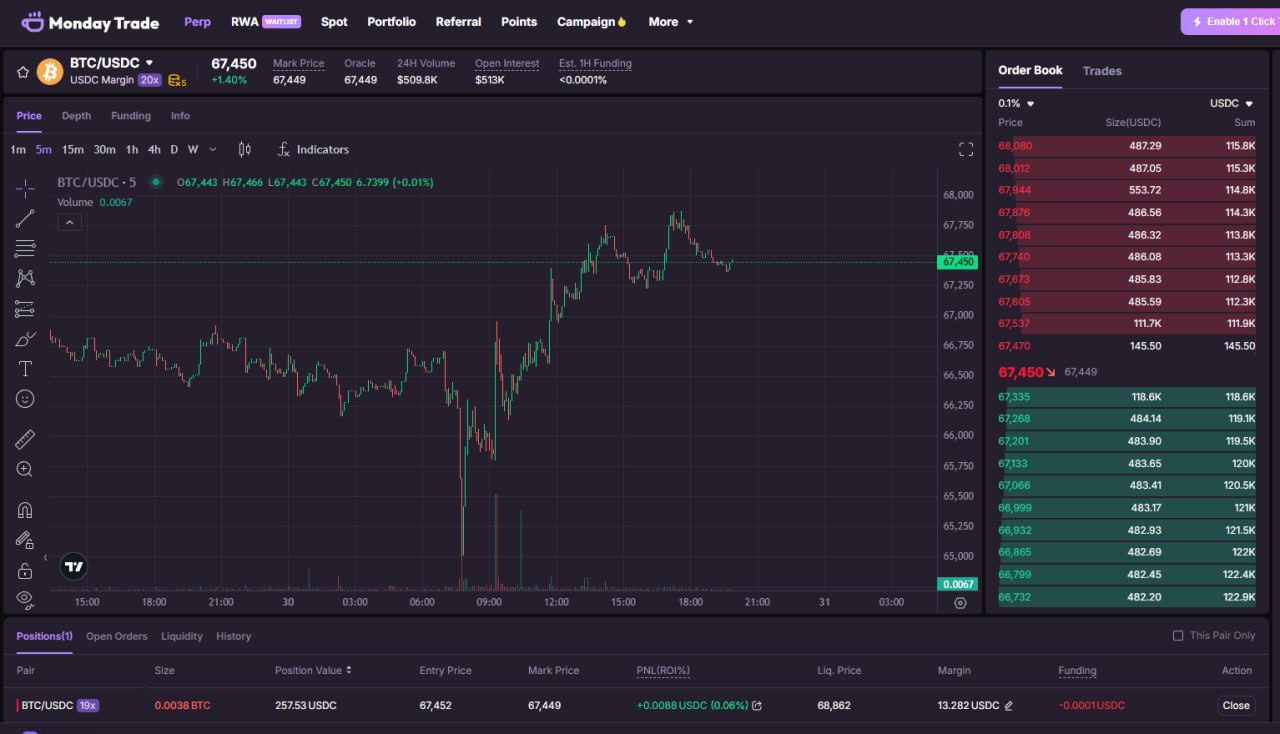This screenshot has height=734, width=1280.
Task: Select the ruler measure tool
Action: tap(25, 439)
